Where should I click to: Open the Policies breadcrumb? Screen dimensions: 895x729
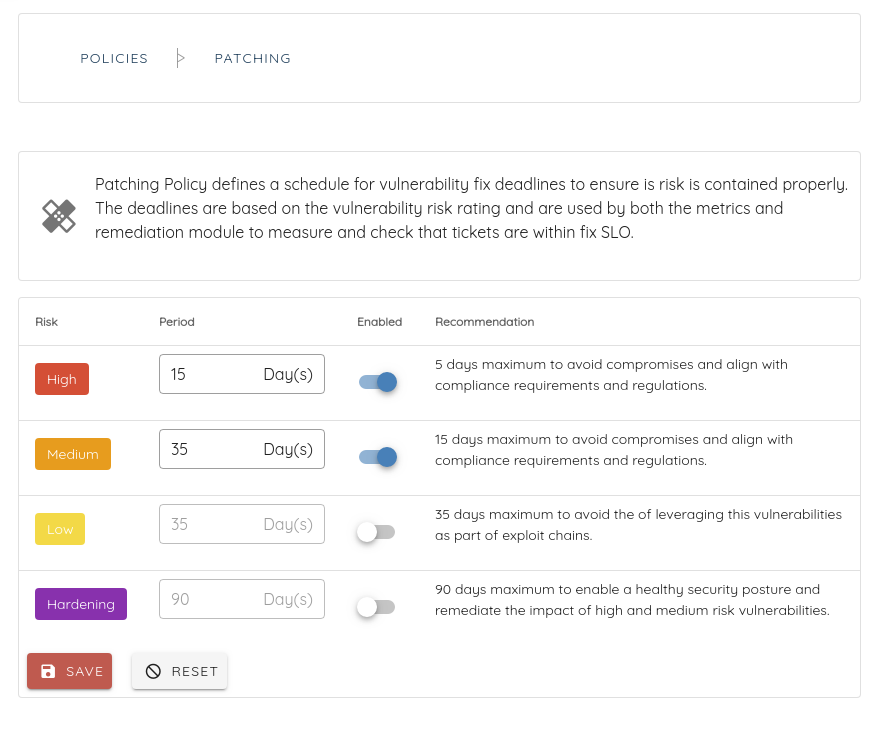[114, 58]
